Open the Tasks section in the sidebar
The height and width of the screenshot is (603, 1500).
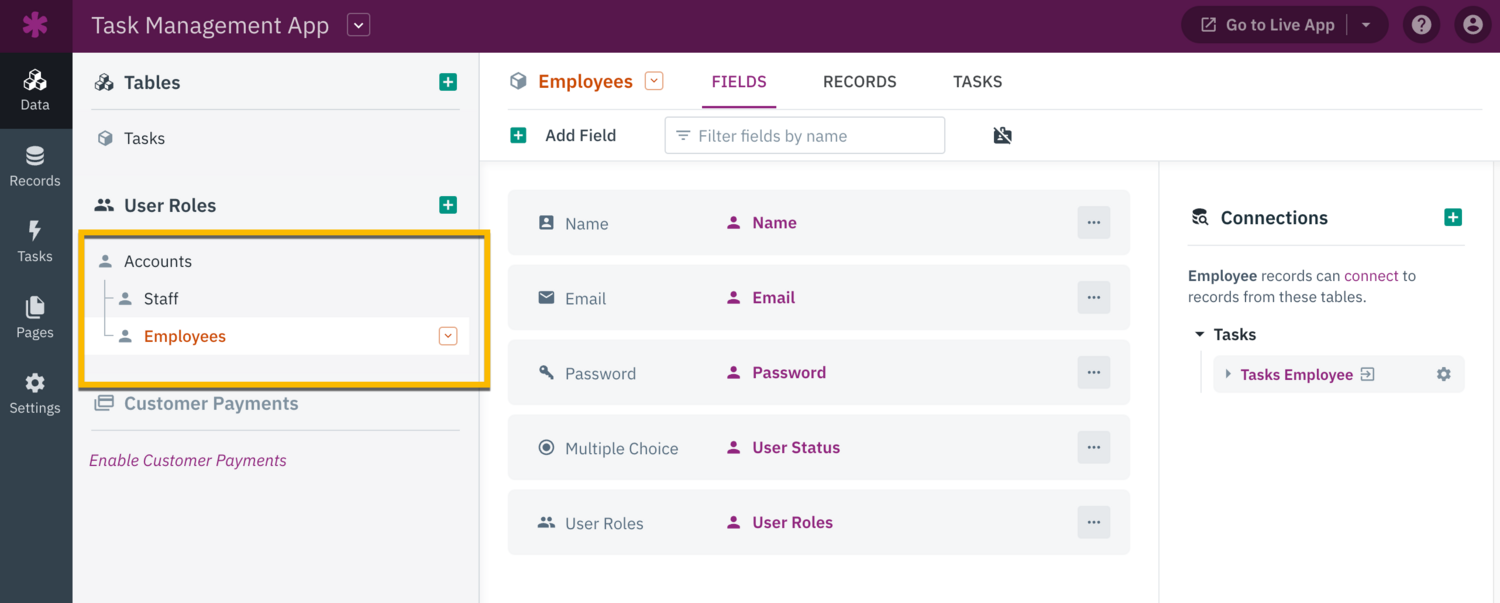[x=36, y=242]
